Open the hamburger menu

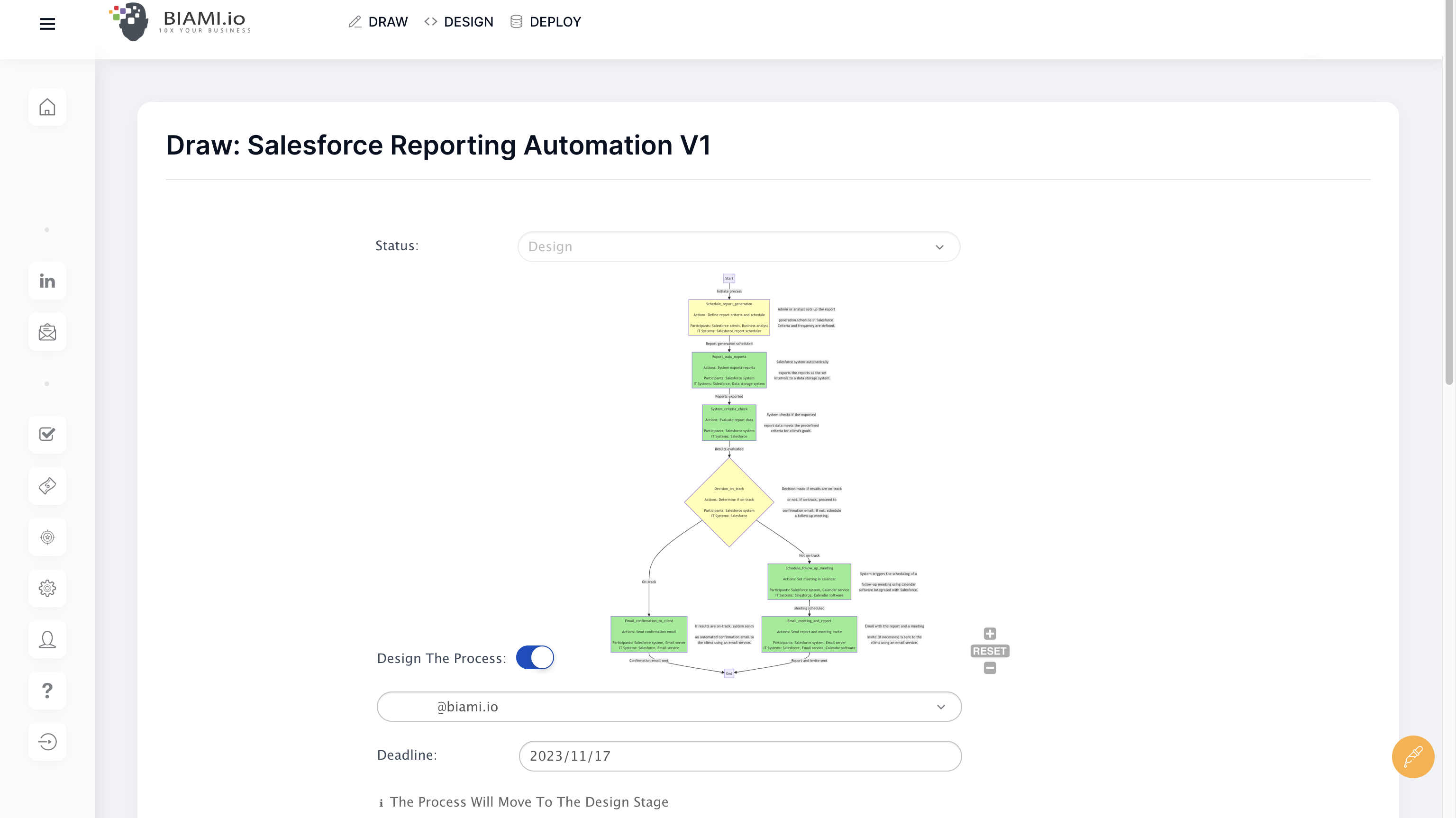[47, 24]
